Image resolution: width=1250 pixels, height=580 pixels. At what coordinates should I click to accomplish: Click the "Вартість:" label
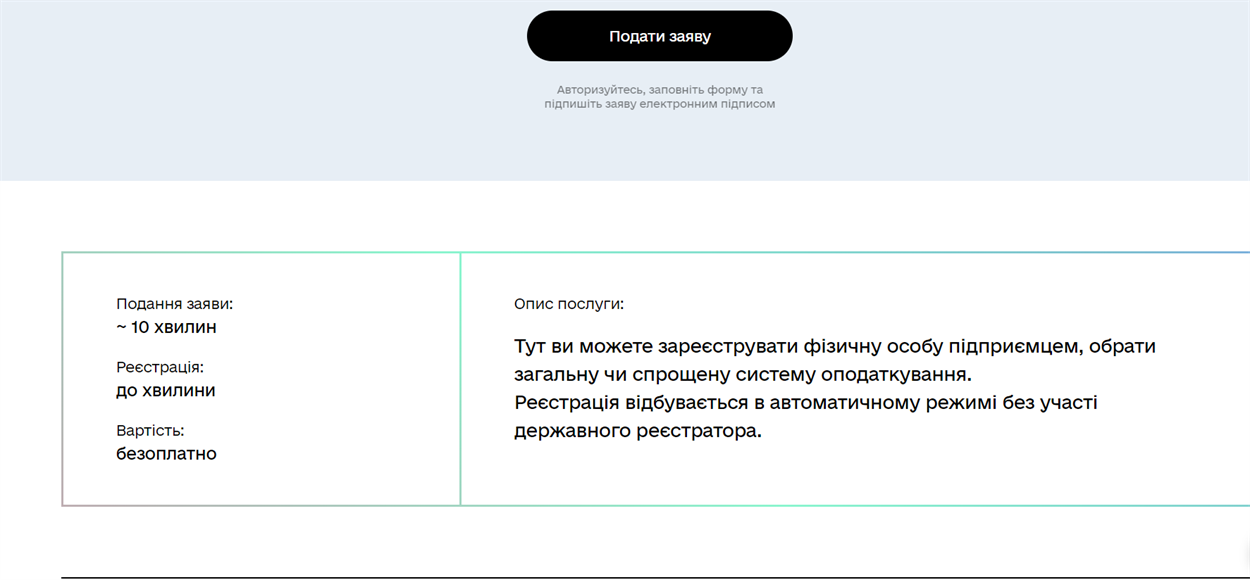150,430
